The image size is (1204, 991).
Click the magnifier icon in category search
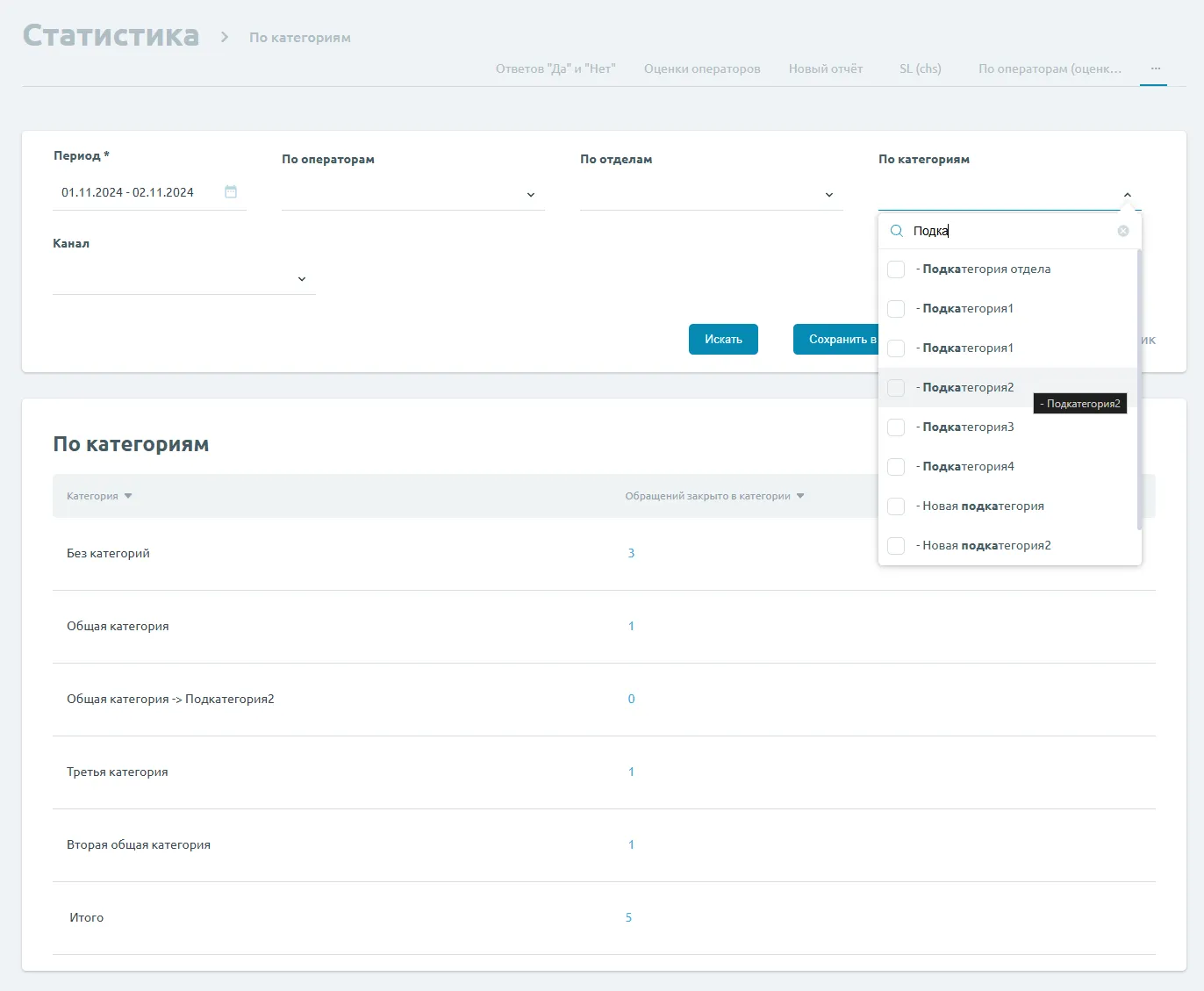[896, 231]
